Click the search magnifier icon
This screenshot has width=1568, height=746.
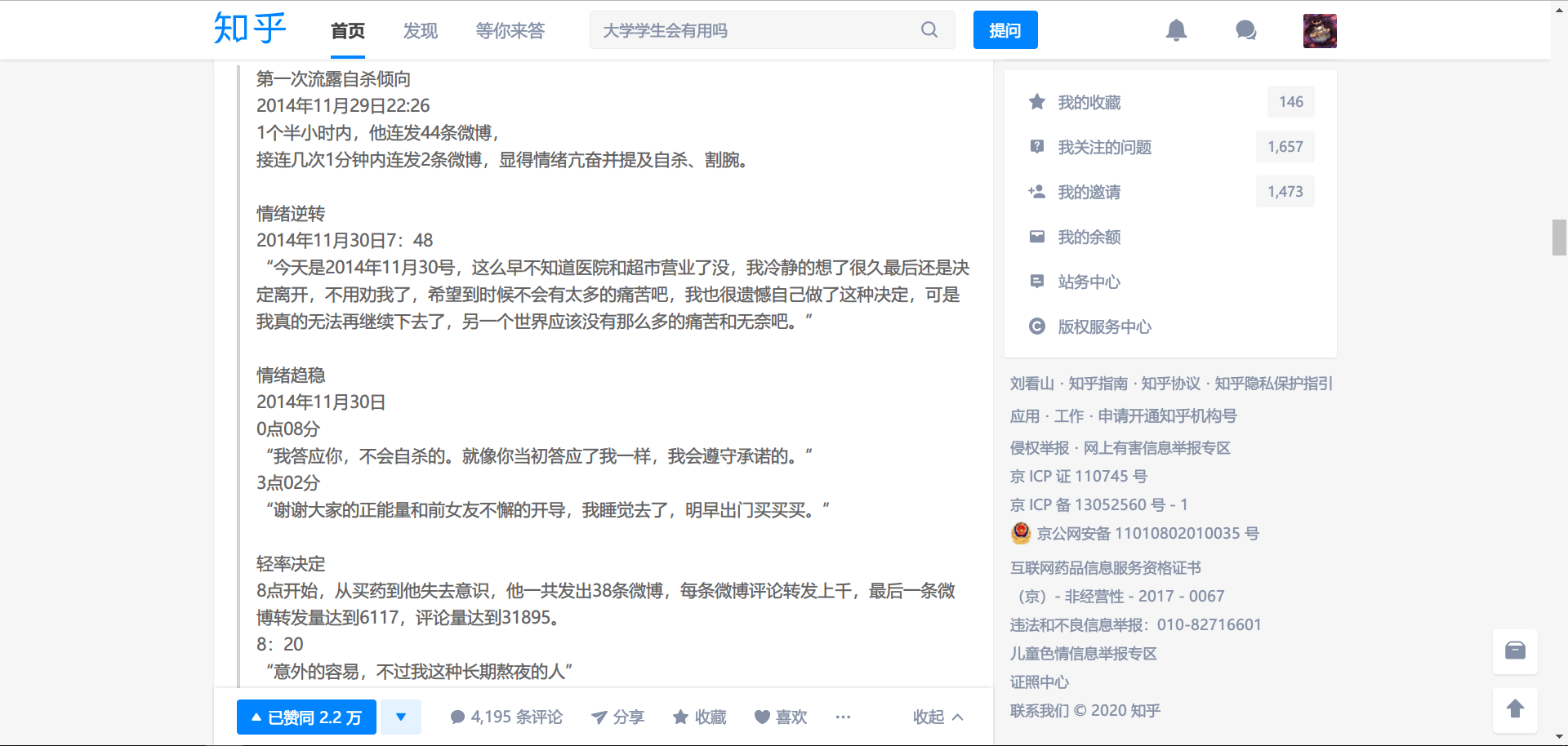coord(929,30)
